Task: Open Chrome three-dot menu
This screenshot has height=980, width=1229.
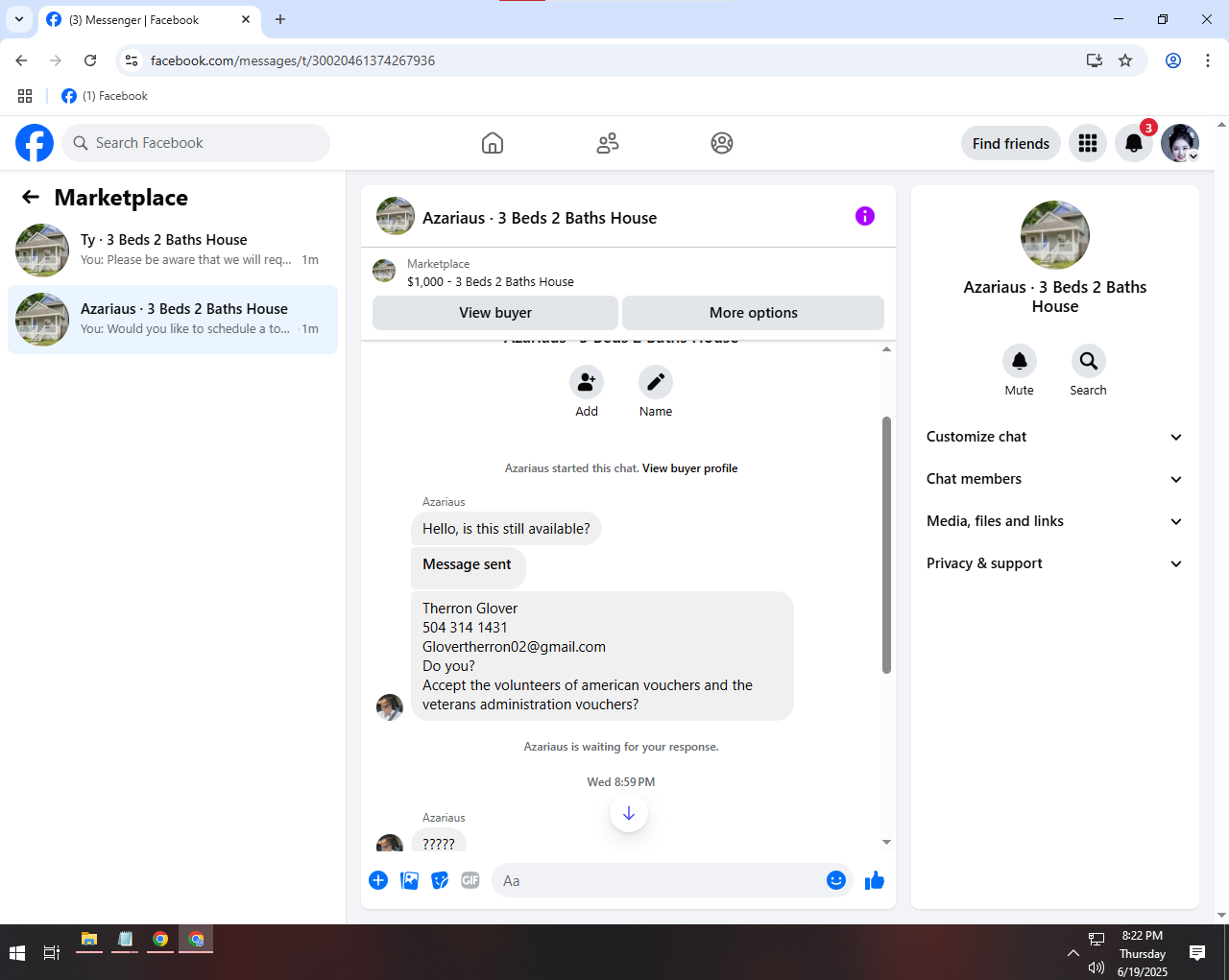Action: point(1208,60)
